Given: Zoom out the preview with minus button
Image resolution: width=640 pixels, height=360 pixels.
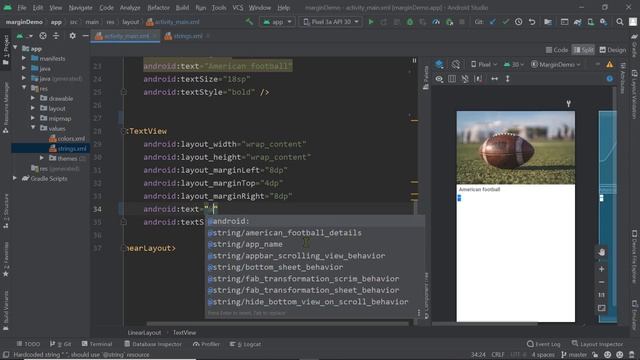Looking at the screenshot, I should (x=601, y=282).
